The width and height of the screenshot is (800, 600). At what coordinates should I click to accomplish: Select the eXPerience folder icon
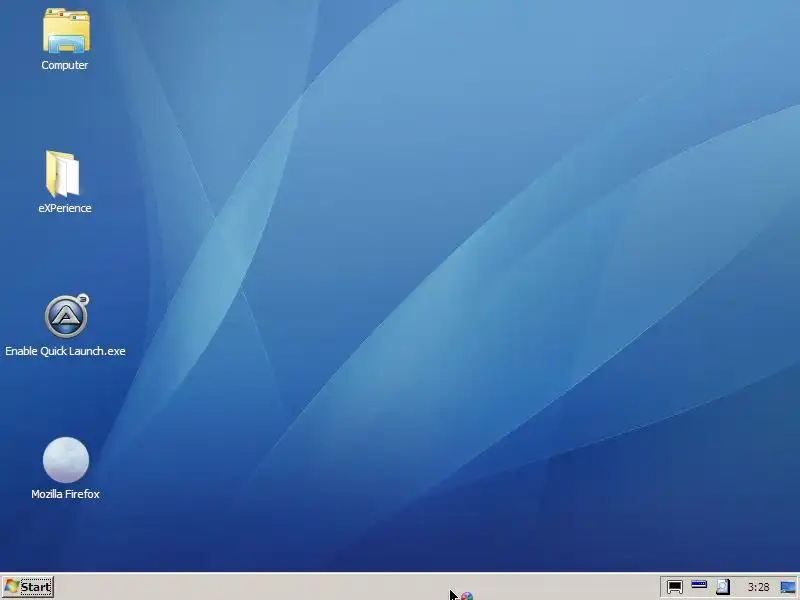click(x=63, y=173)
